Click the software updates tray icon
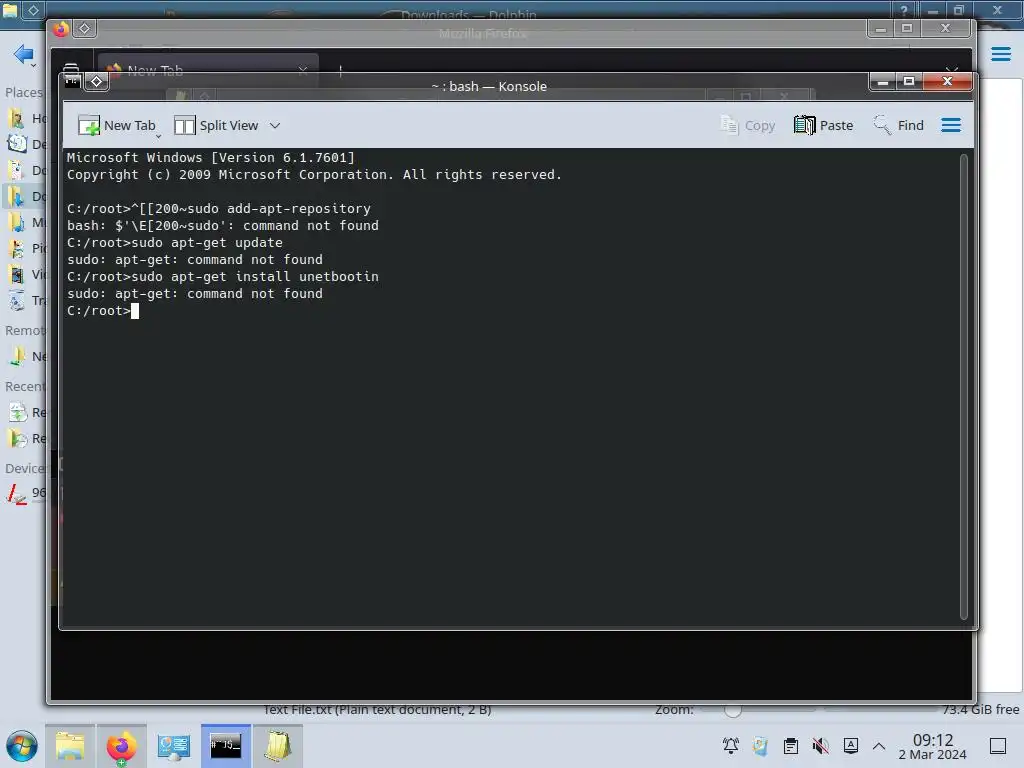This screenshot has height=768, width=1024. (x=760, y=746)
